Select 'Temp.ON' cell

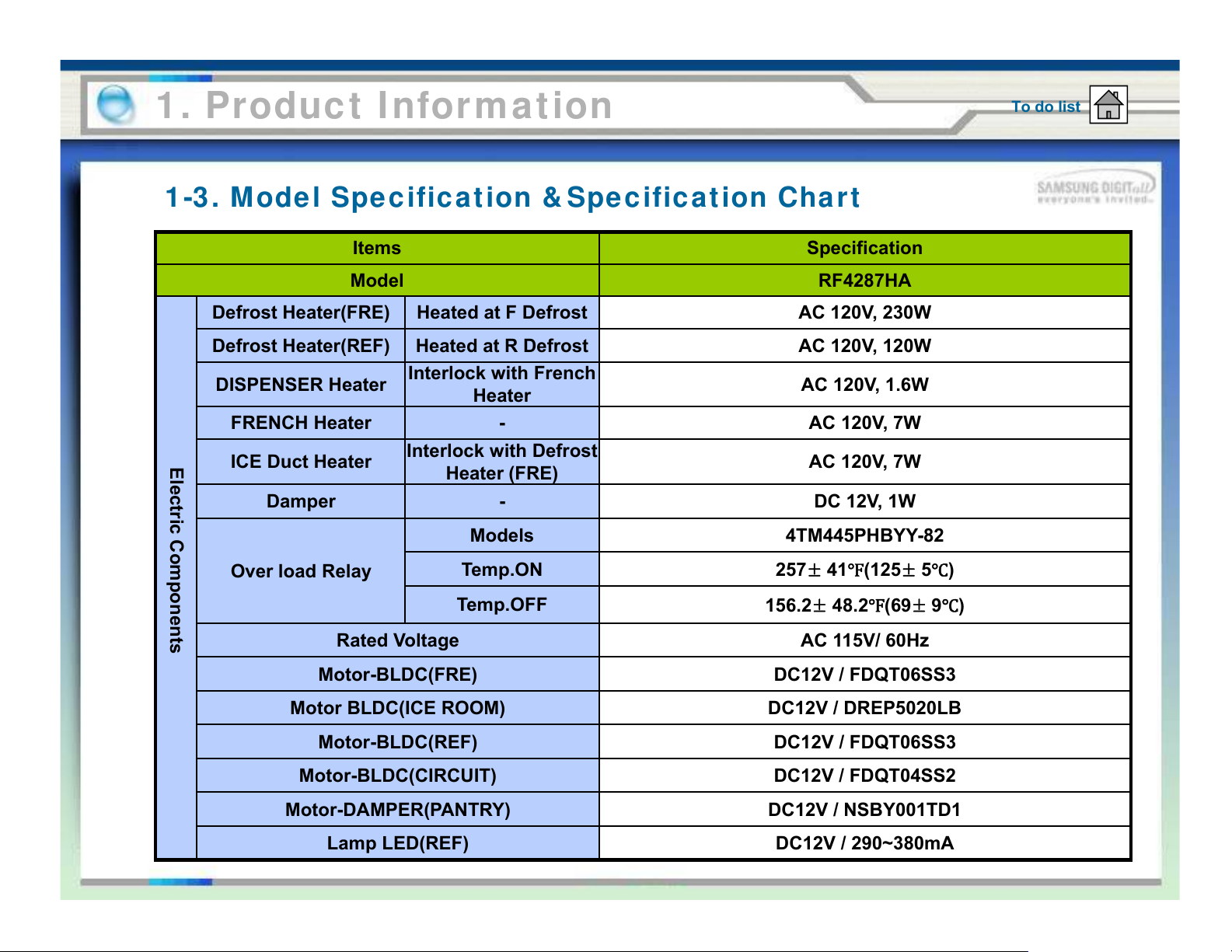(x=502, y=570)
